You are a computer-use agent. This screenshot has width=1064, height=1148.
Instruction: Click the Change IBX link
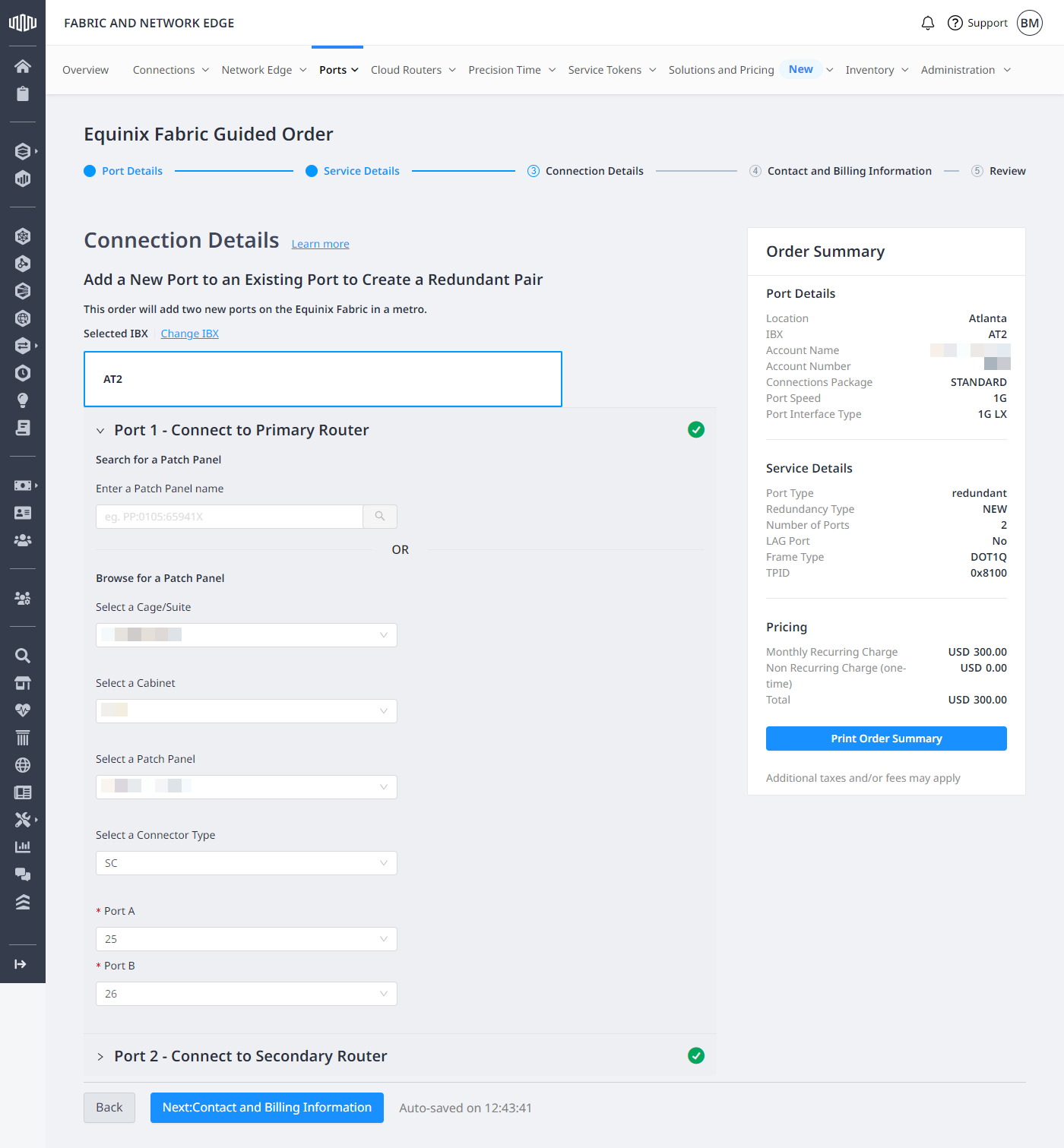coord(189,334)
